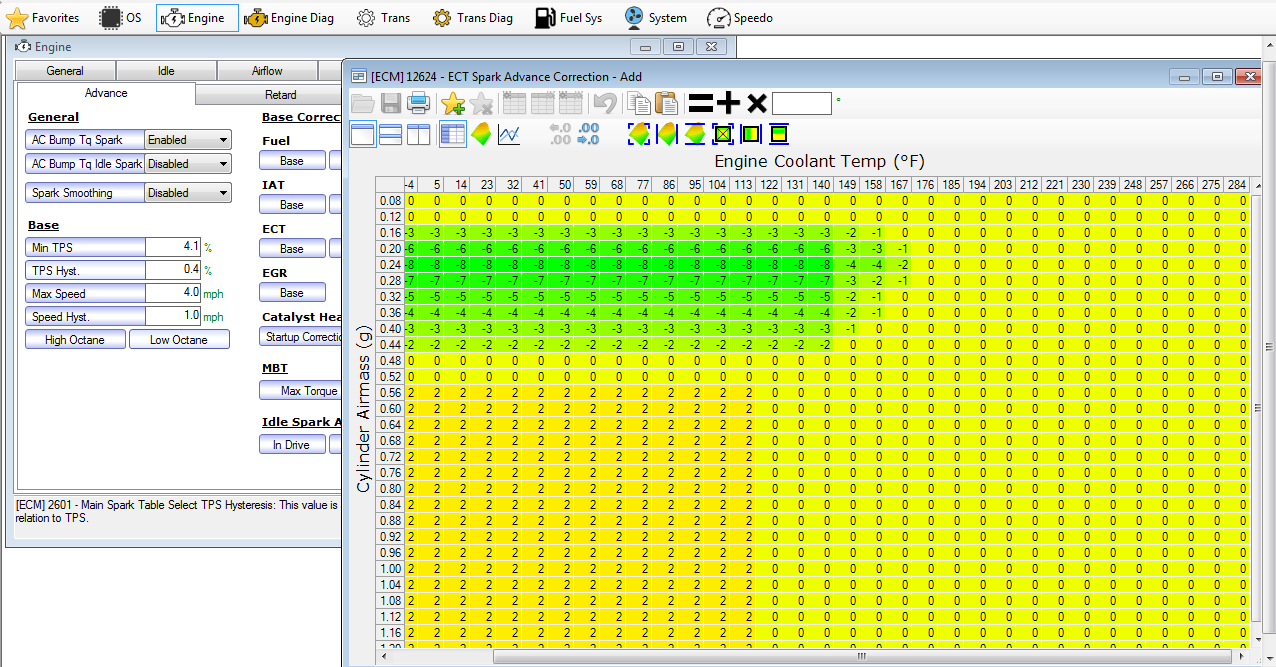Click the Min TPS input field
The height and width of the screenshot is (667, 1276).
172,246
